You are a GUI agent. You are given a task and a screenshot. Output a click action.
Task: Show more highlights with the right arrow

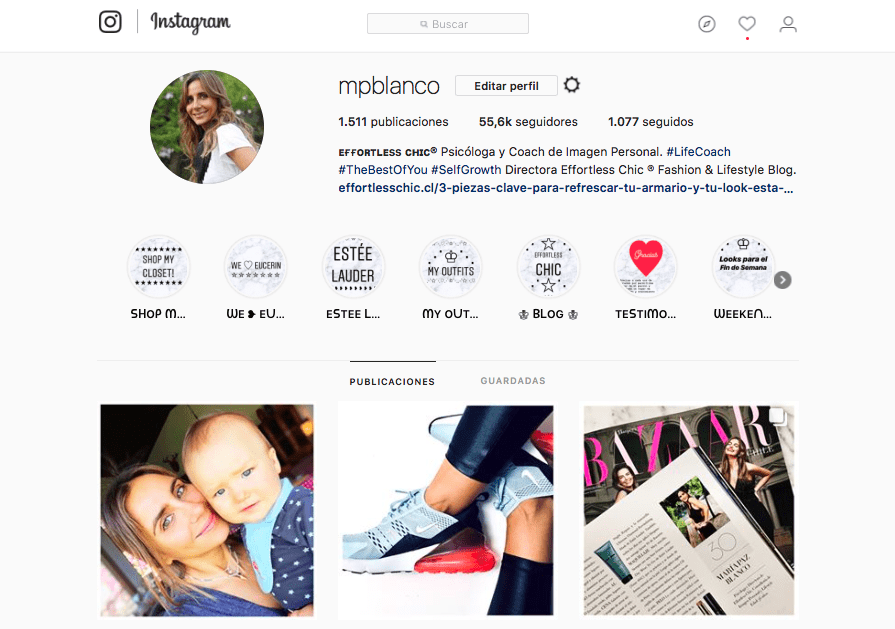[x=783, y=280]
